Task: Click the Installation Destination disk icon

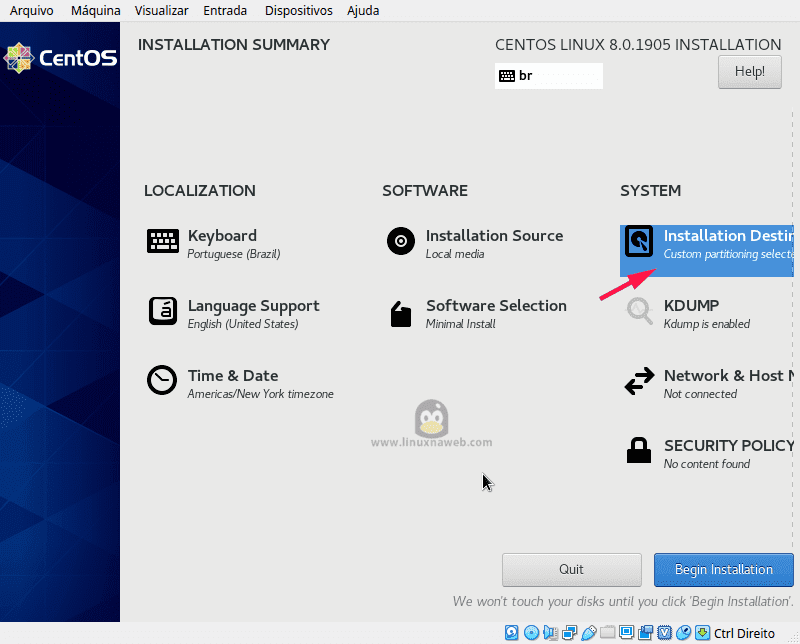Action: (639, 241)
